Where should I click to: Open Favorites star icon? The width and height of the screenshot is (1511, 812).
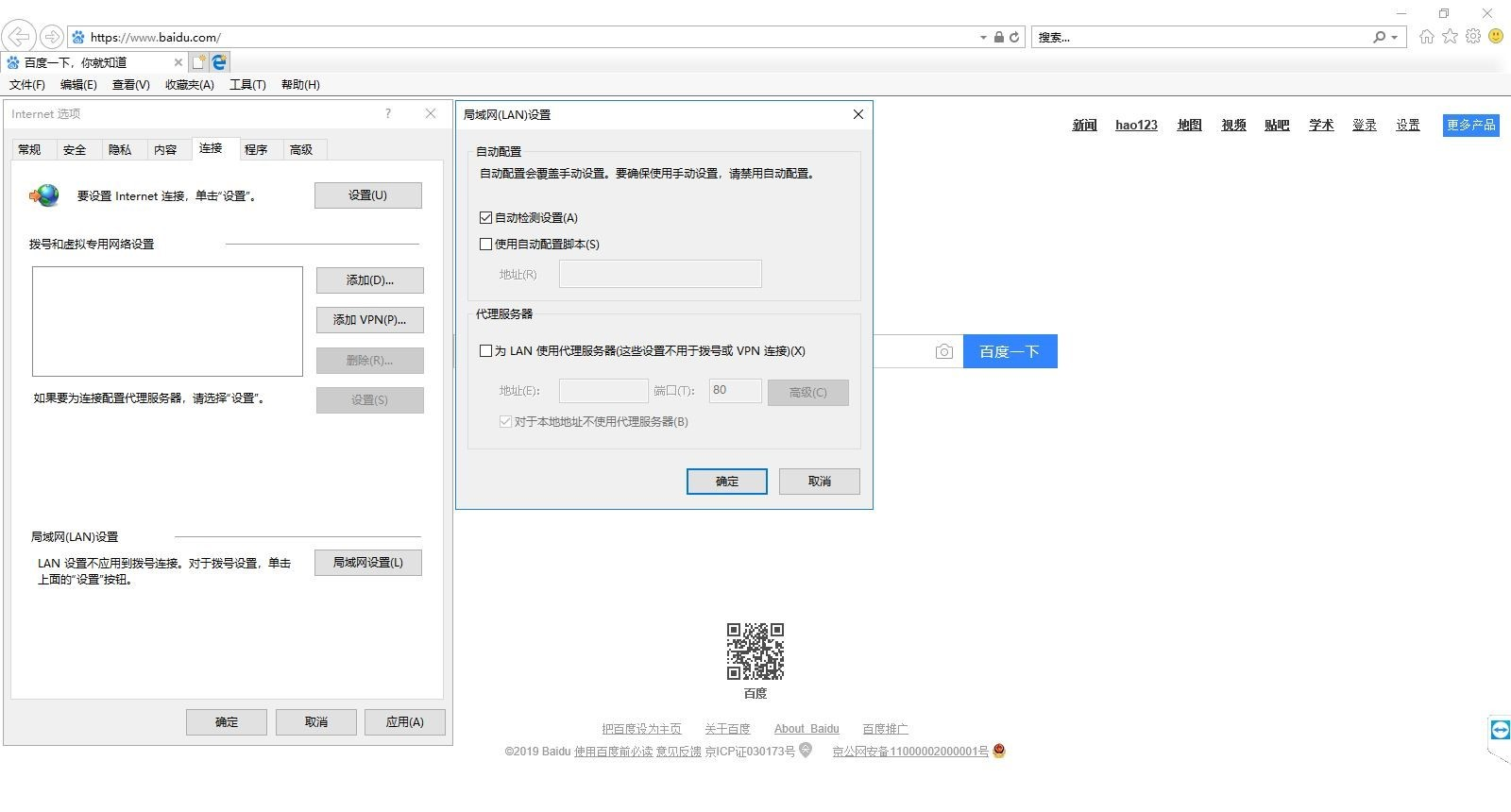click(x=1450, y=37)
